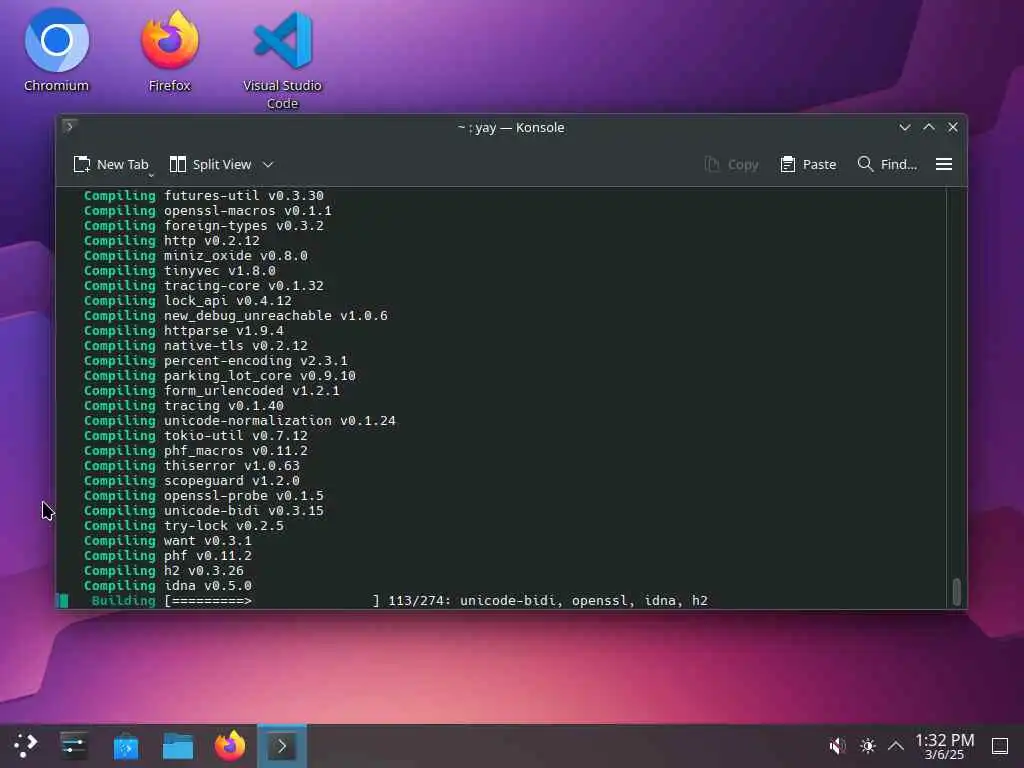Maximize the Konsole window

pyautogui.click(x=929, y=127)
